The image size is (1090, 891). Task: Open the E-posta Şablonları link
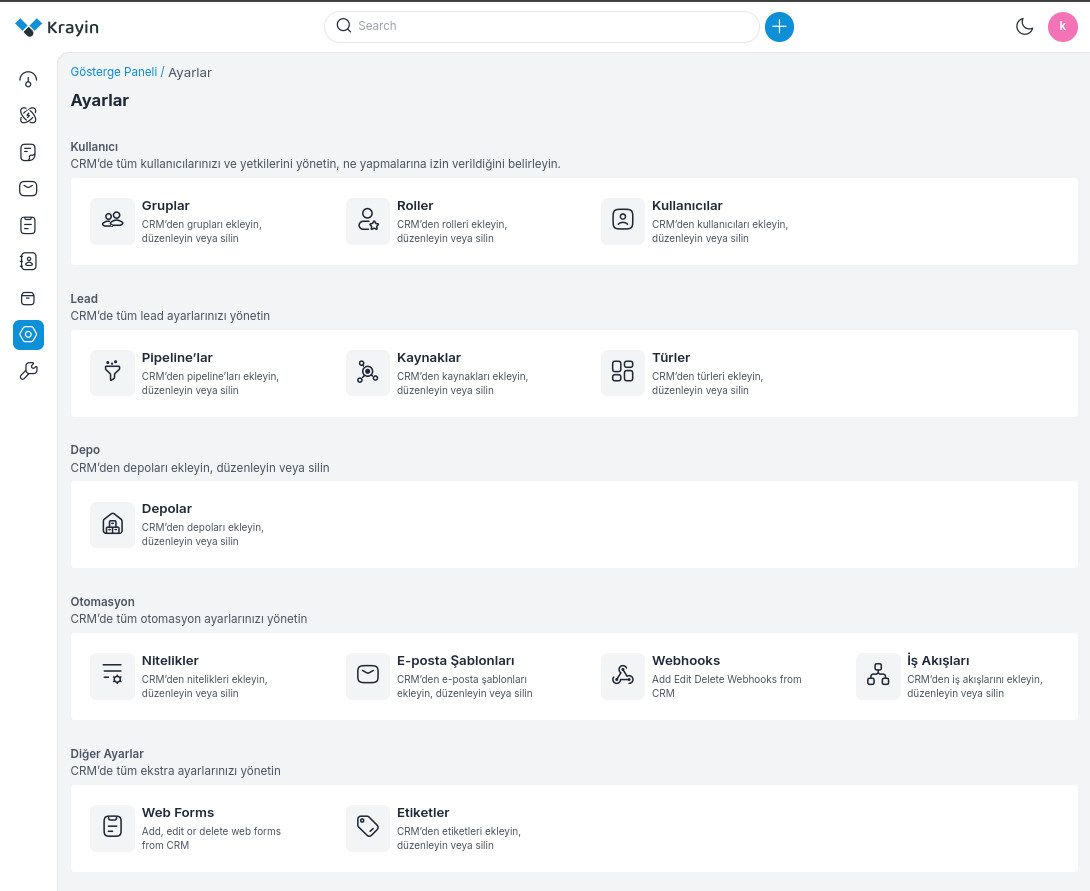tap(455, 661)
